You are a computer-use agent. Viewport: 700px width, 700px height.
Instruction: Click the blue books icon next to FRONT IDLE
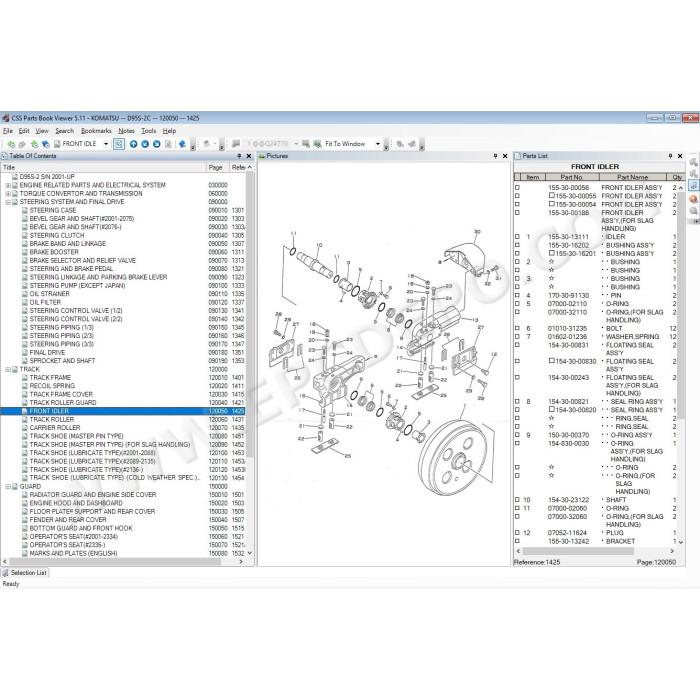(45, 144)
